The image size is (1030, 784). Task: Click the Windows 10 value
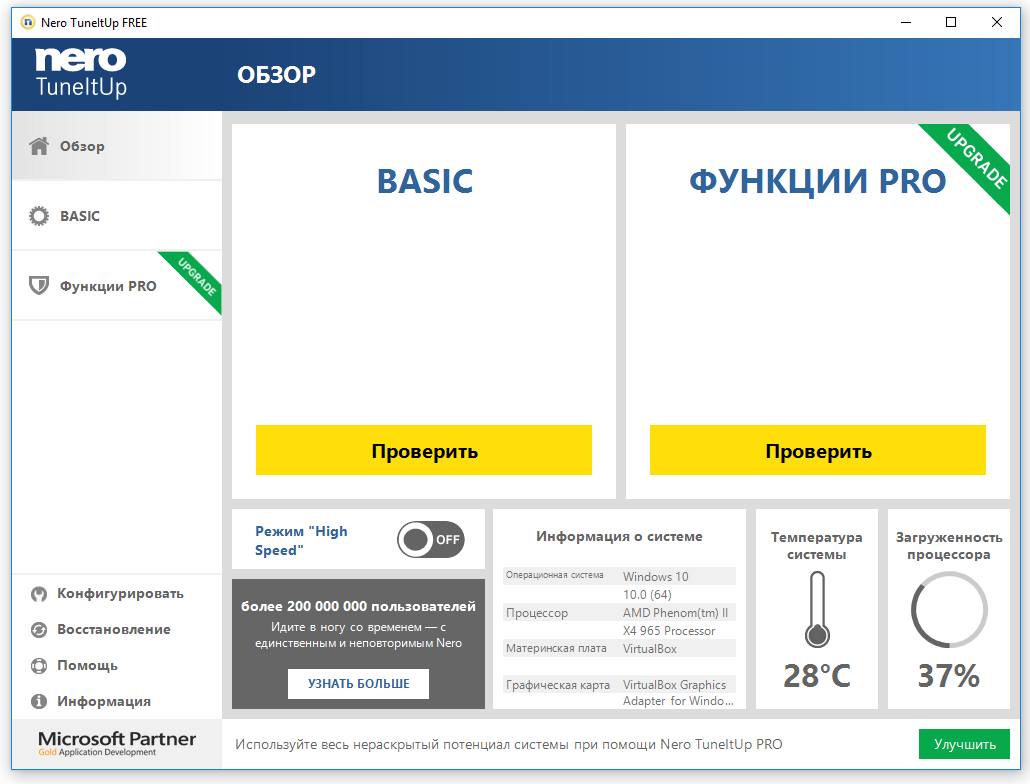click(656, 577)
